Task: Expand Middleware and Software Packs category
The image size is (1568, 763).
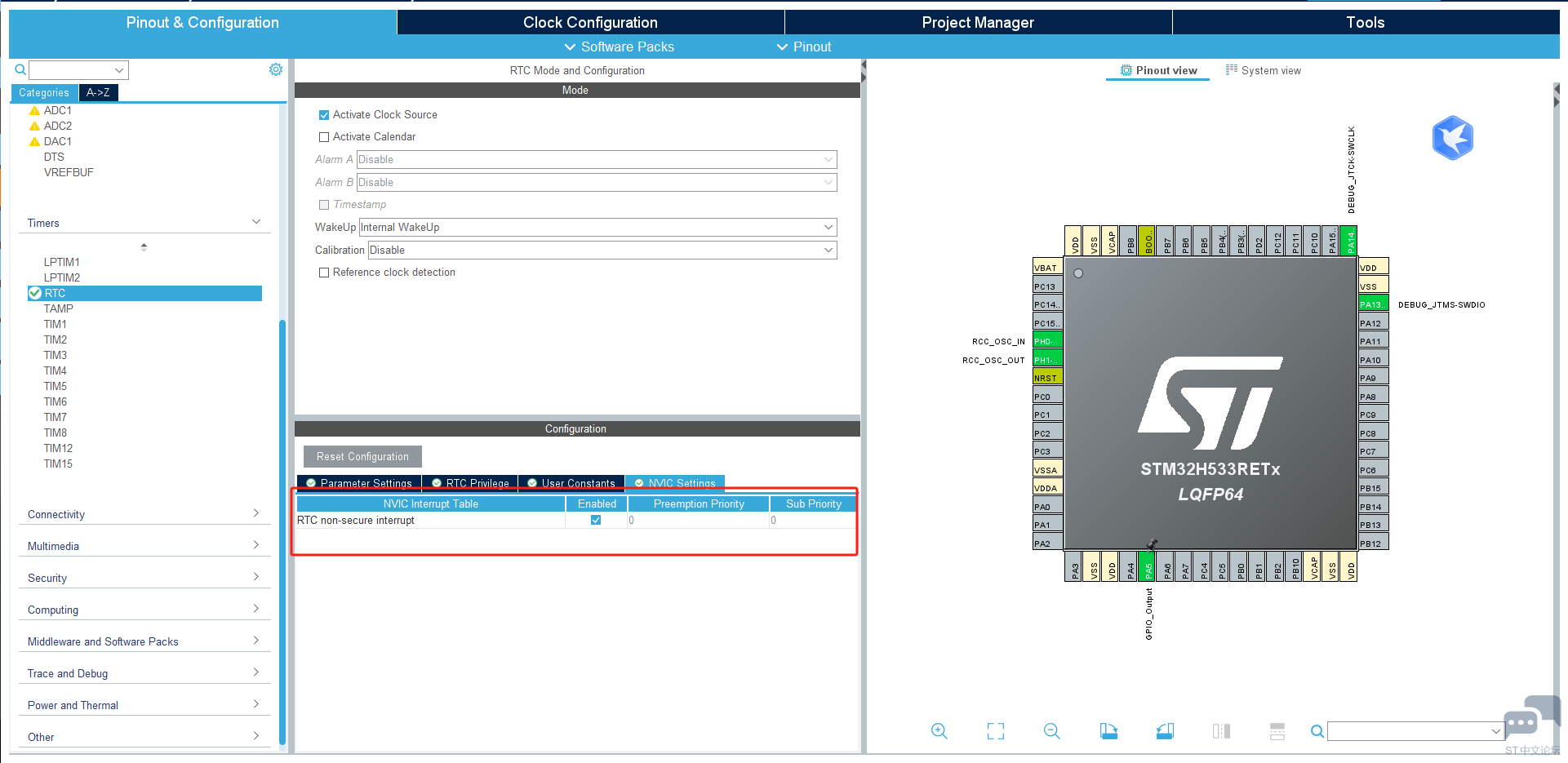Action: pos(256,641)
